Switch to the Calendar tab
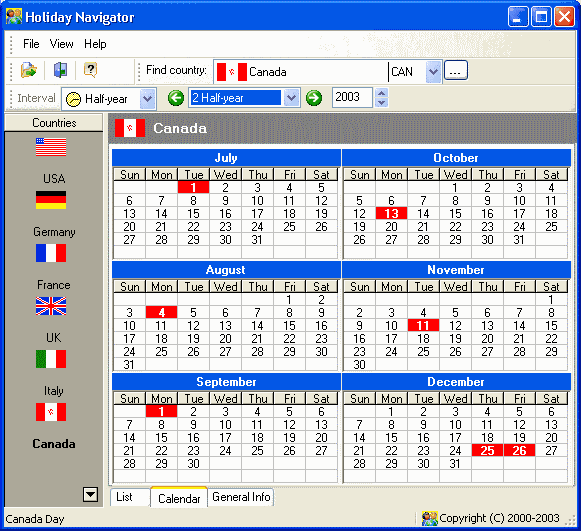 pos(179,498)
